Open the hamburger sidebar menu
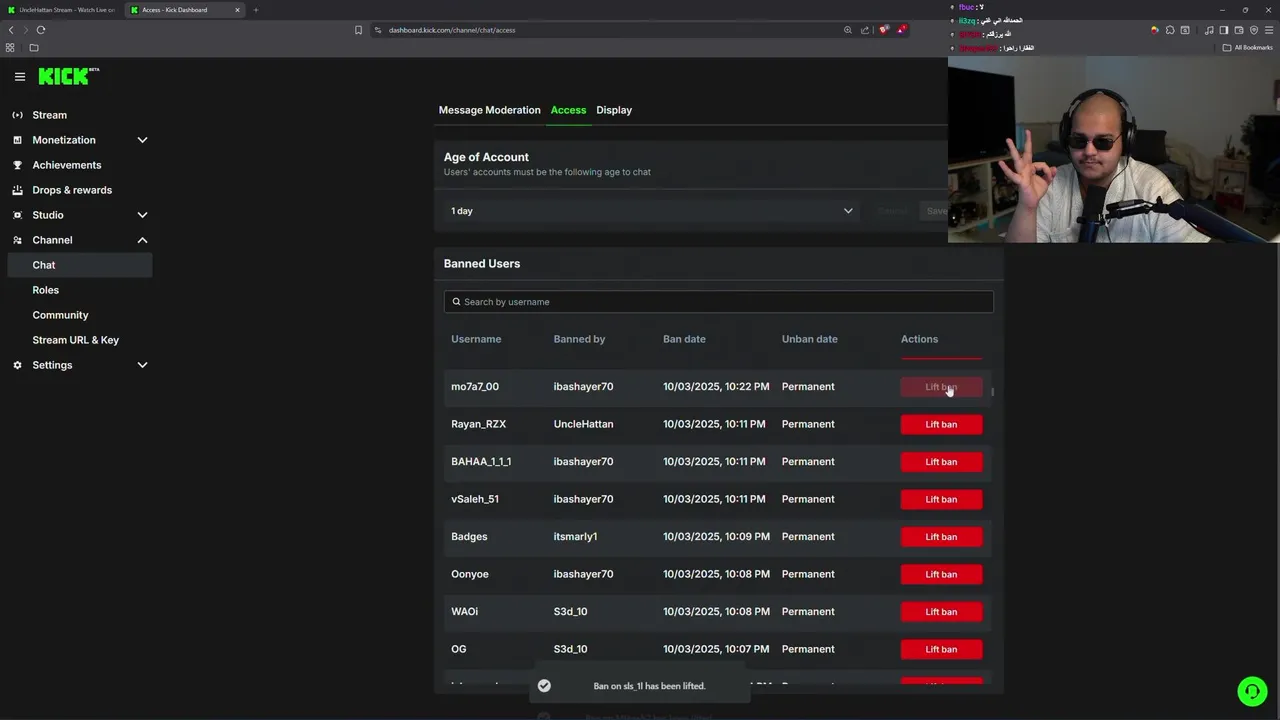Image resolution: width=1280 pixels, height=720 pixels. (x=19, y=76)
